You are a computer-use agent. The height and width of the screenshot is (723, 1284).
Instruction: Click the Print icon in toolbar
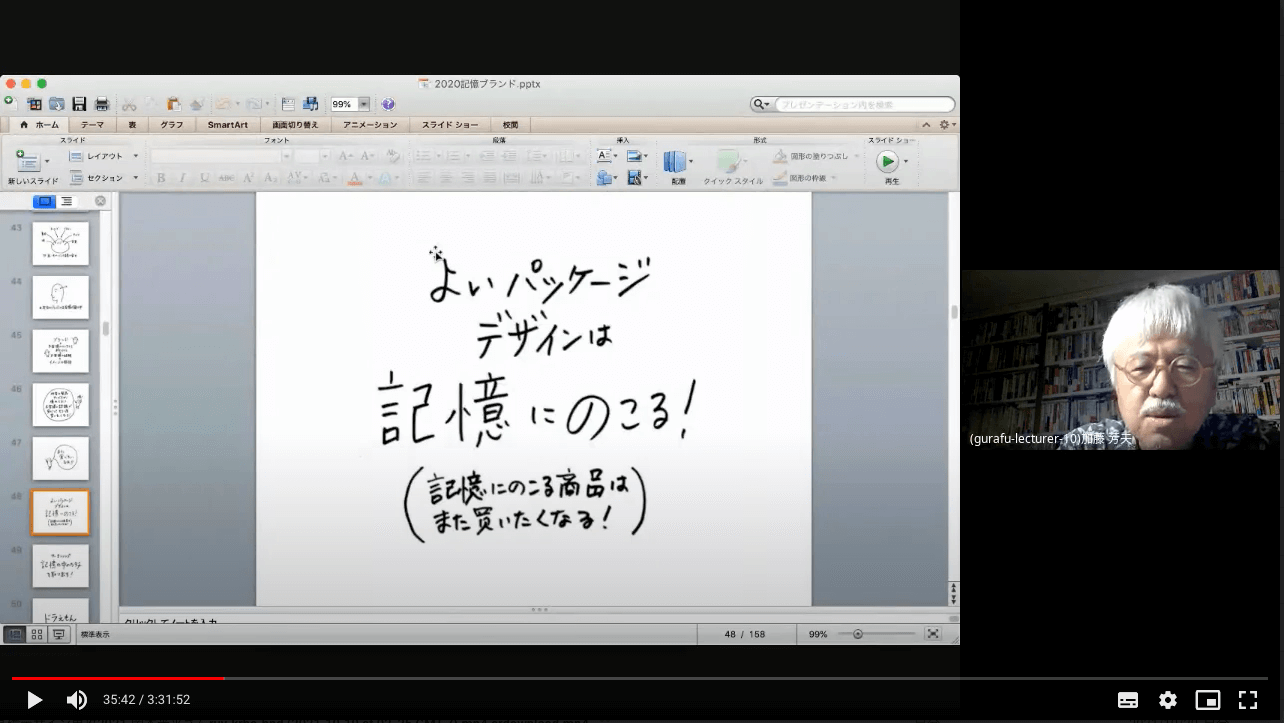(101, 104)
